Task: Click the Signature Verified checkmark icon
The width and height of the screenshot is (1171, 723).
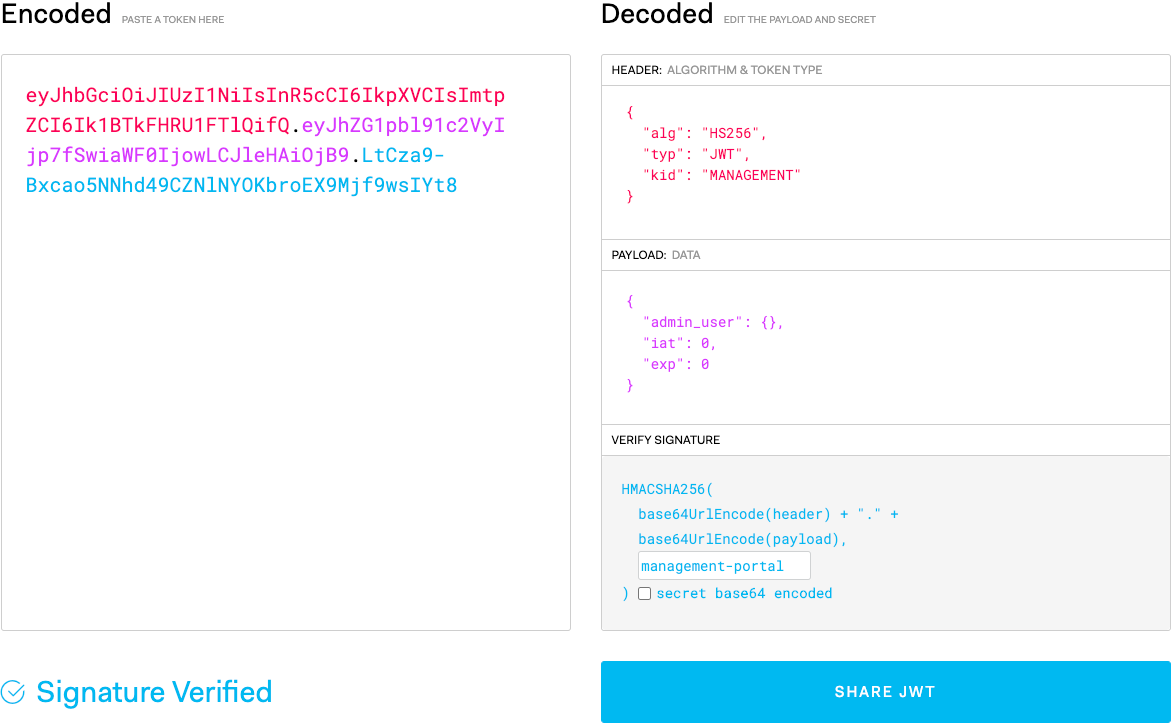Action: click(x=15, y=691)
